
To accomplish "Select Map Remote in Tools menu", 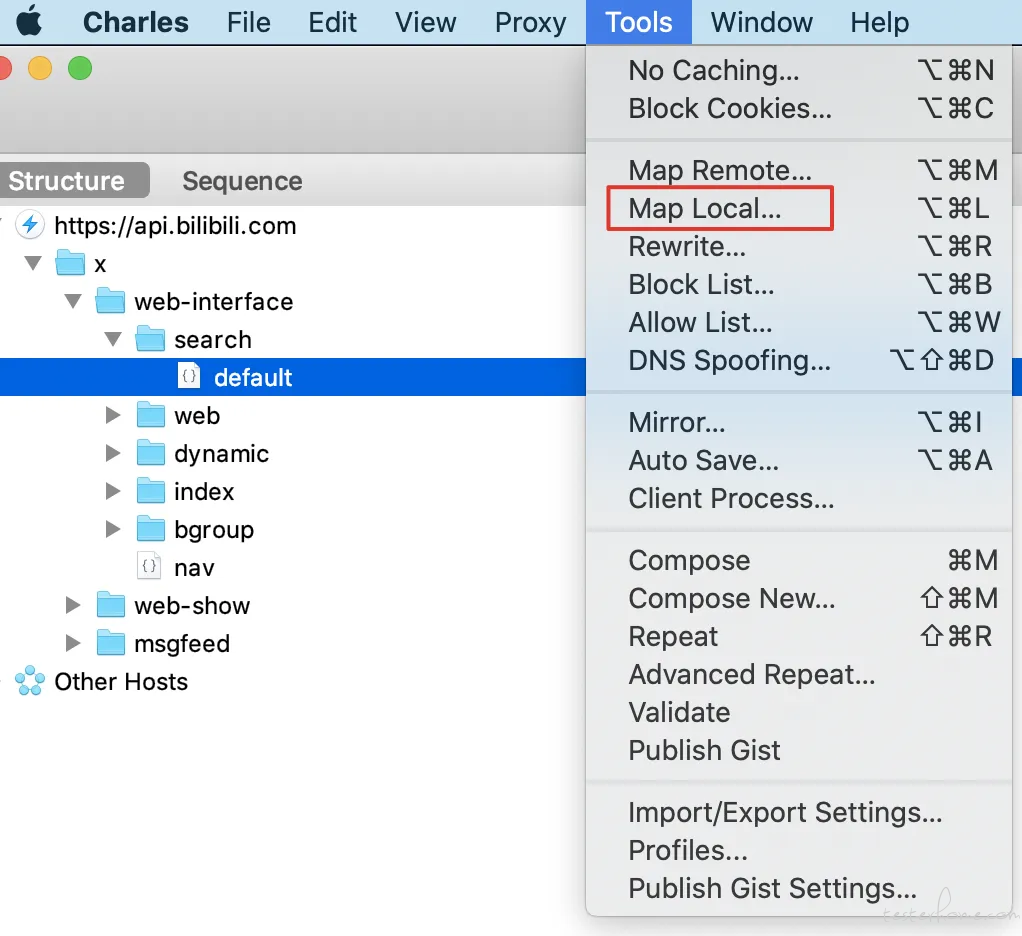I will tap(799, 170).
